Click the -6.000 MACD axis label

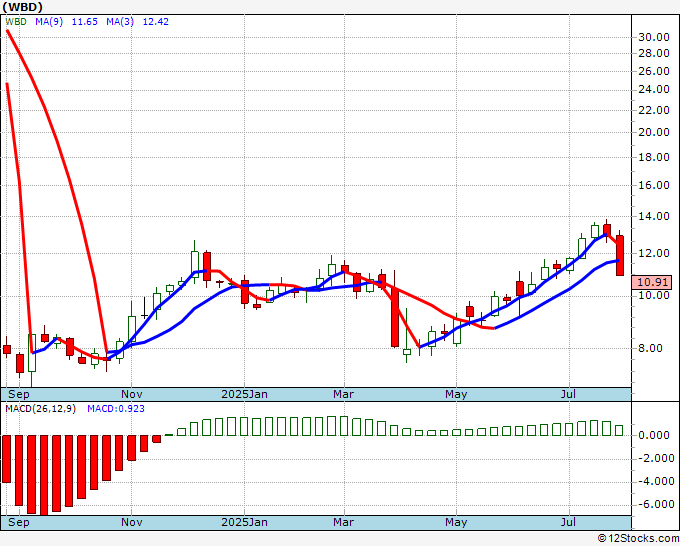pyautogui.click(x=655, y=504)
